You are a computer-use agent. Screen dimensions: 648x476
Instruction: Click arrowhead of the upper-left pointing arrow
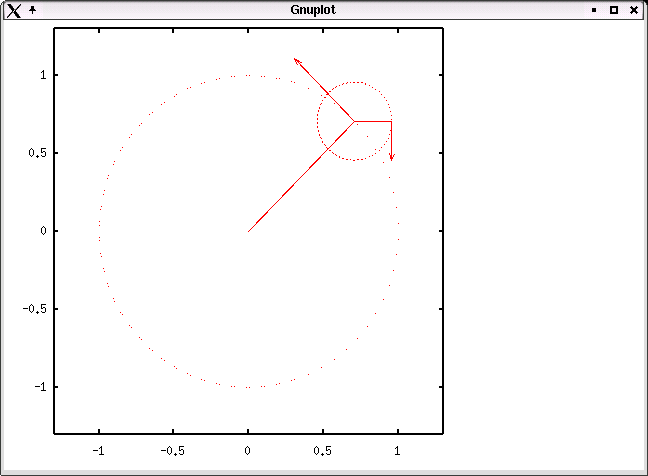[296, 61]
